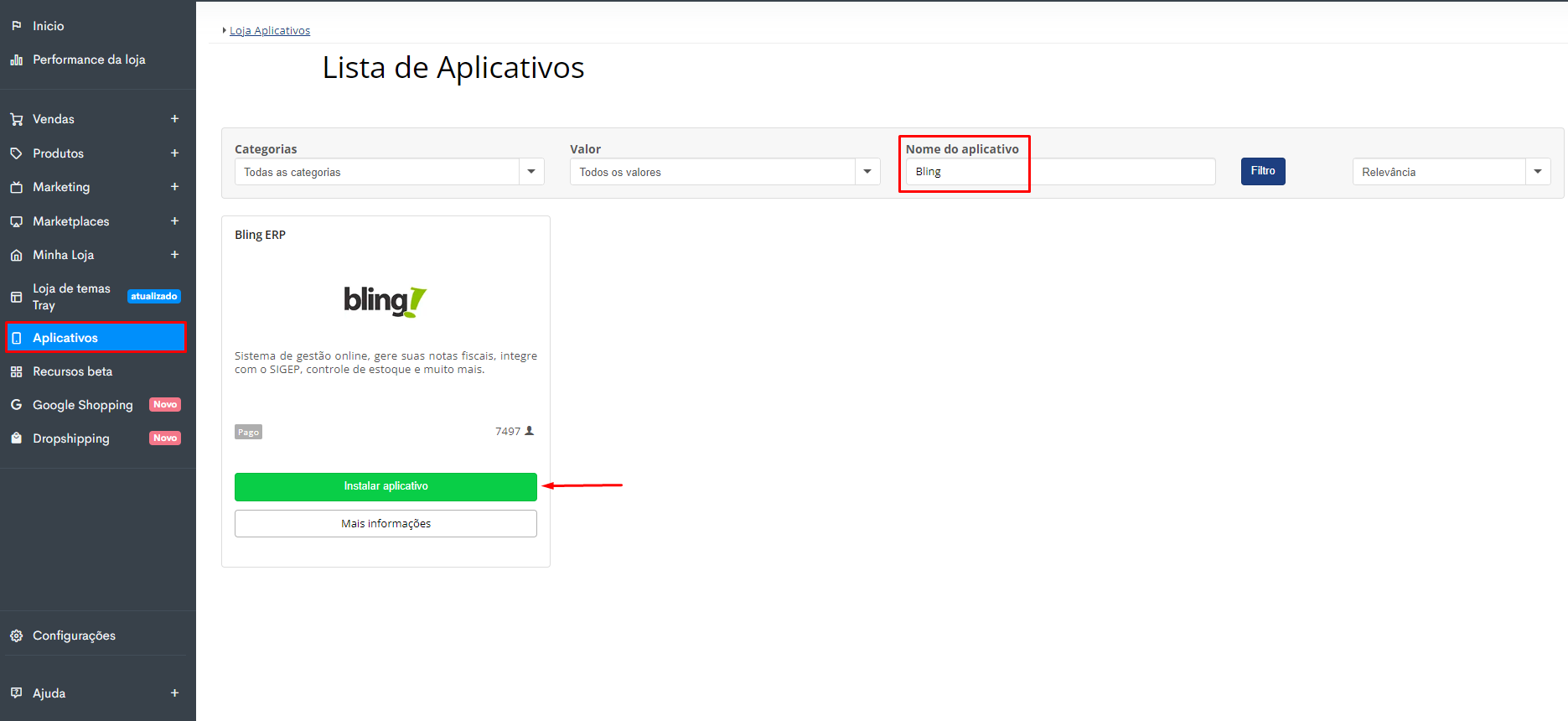Click the Nome do aplicativo input field
Viewport: 1568px width, 721px height.
(x=1060, y=172)
